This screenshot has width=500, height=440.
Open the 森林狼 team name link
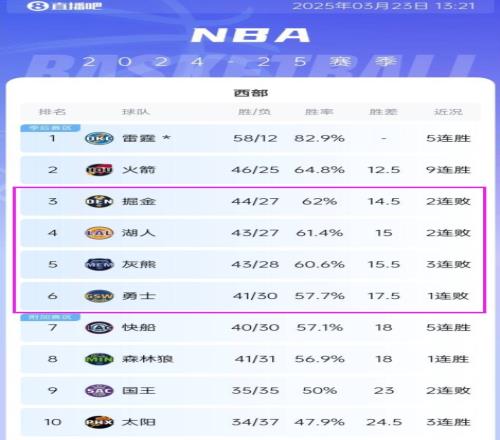click(147, 359)
